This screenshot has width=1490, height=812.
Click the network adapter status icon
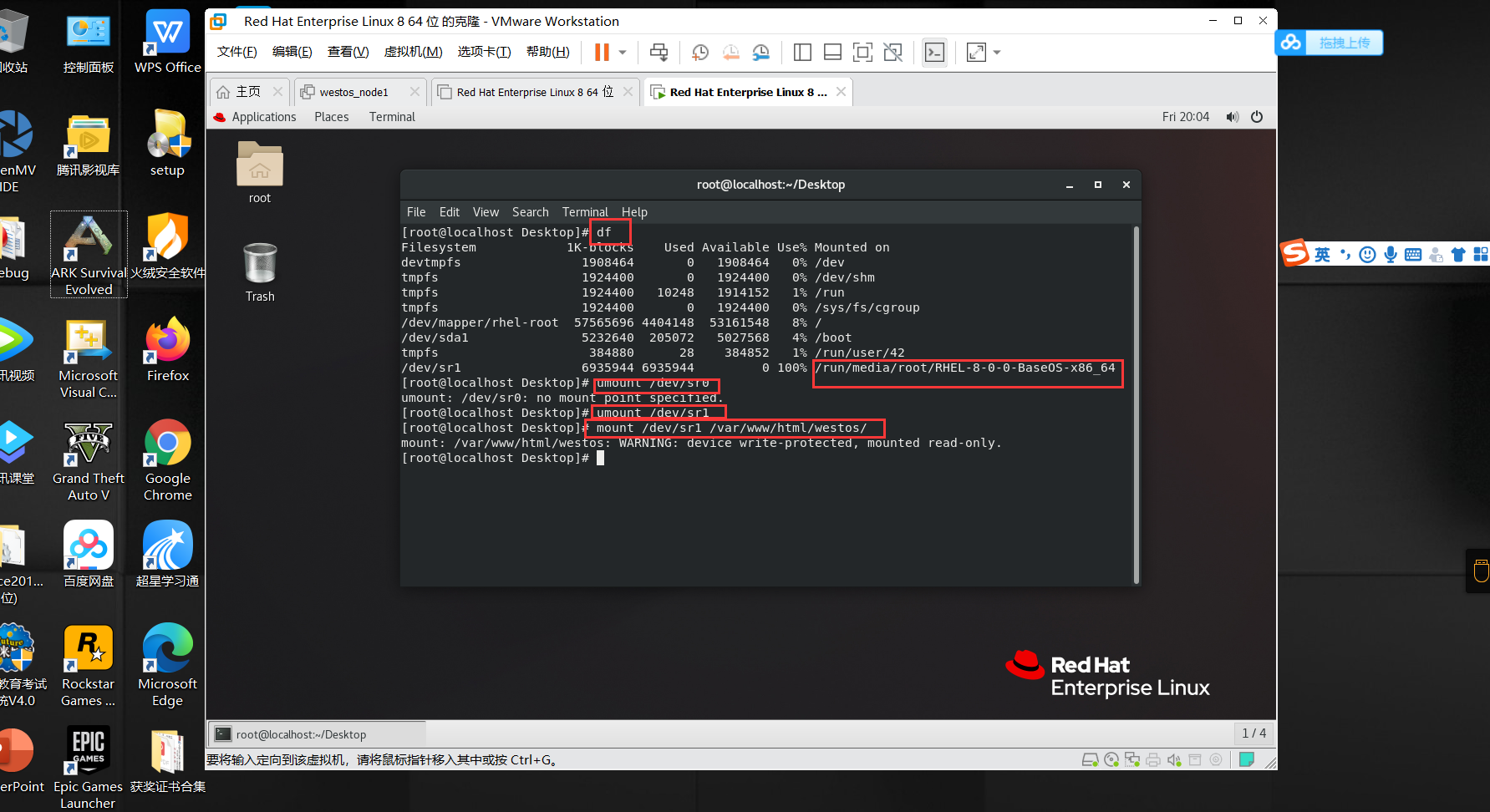1132,759
